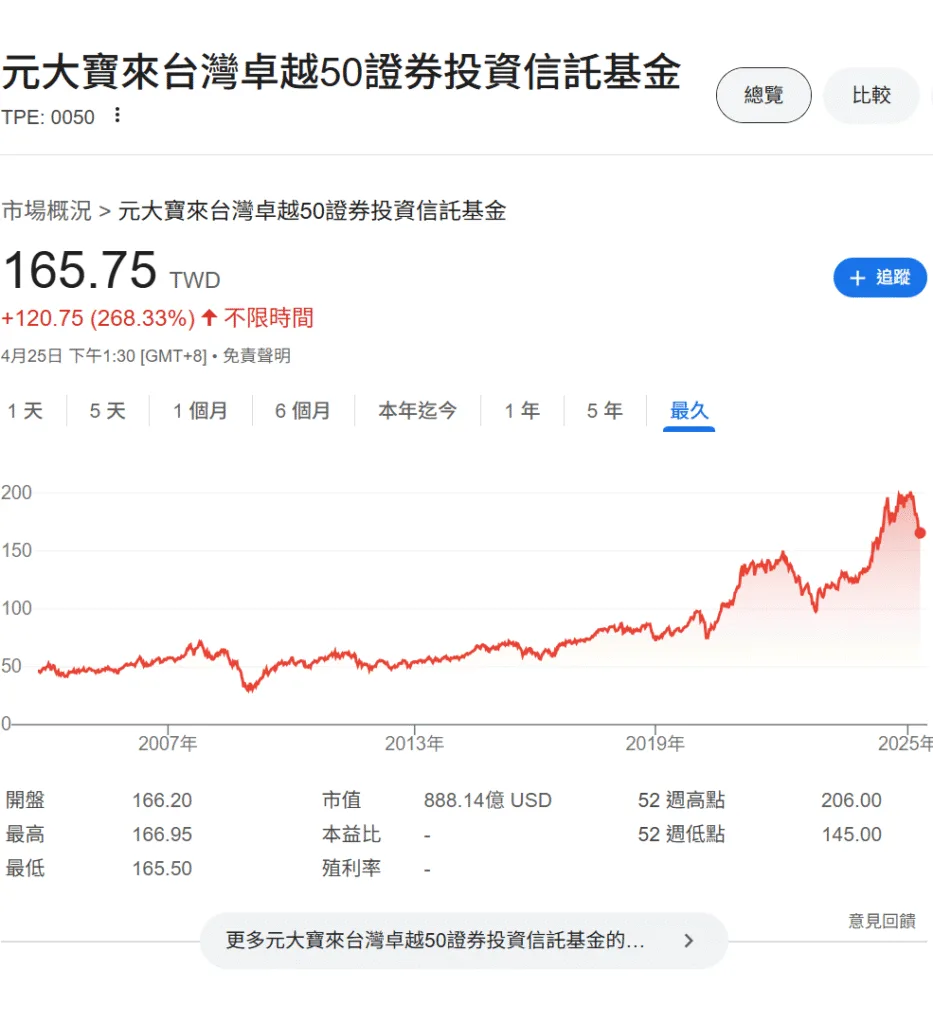Click the 150 y-axis label
This screenshot has width=933, height=1024.
[16, 551]
